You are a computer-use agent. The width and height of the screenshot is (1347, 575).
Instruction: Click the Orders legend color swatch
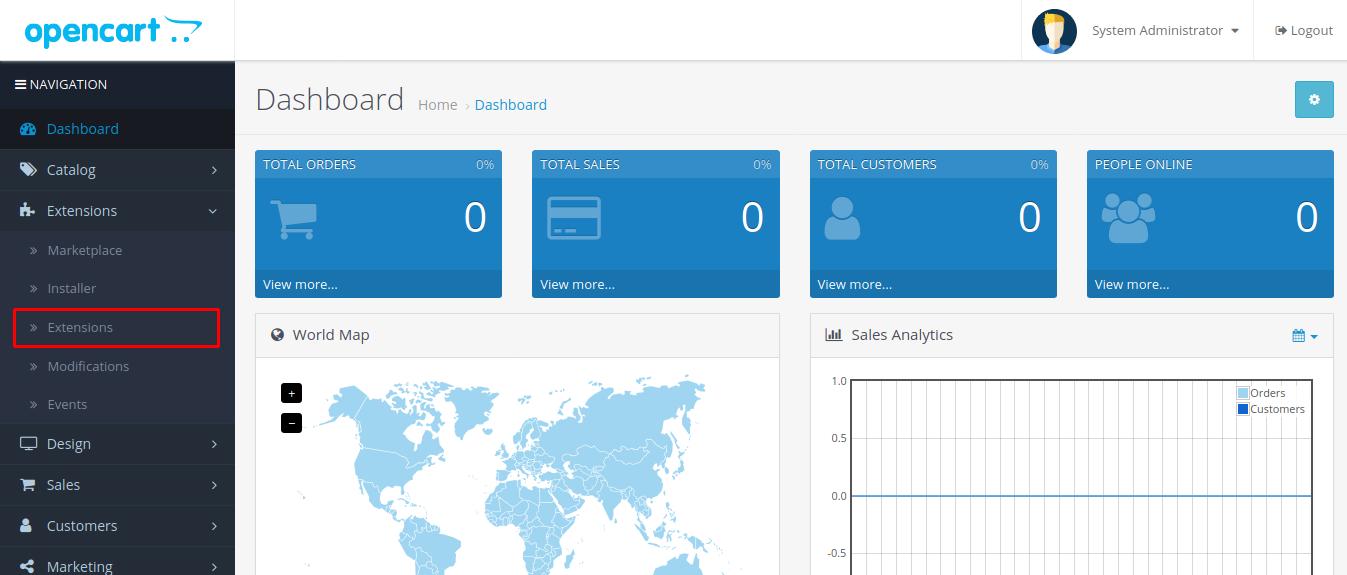tap(1243, 394)
